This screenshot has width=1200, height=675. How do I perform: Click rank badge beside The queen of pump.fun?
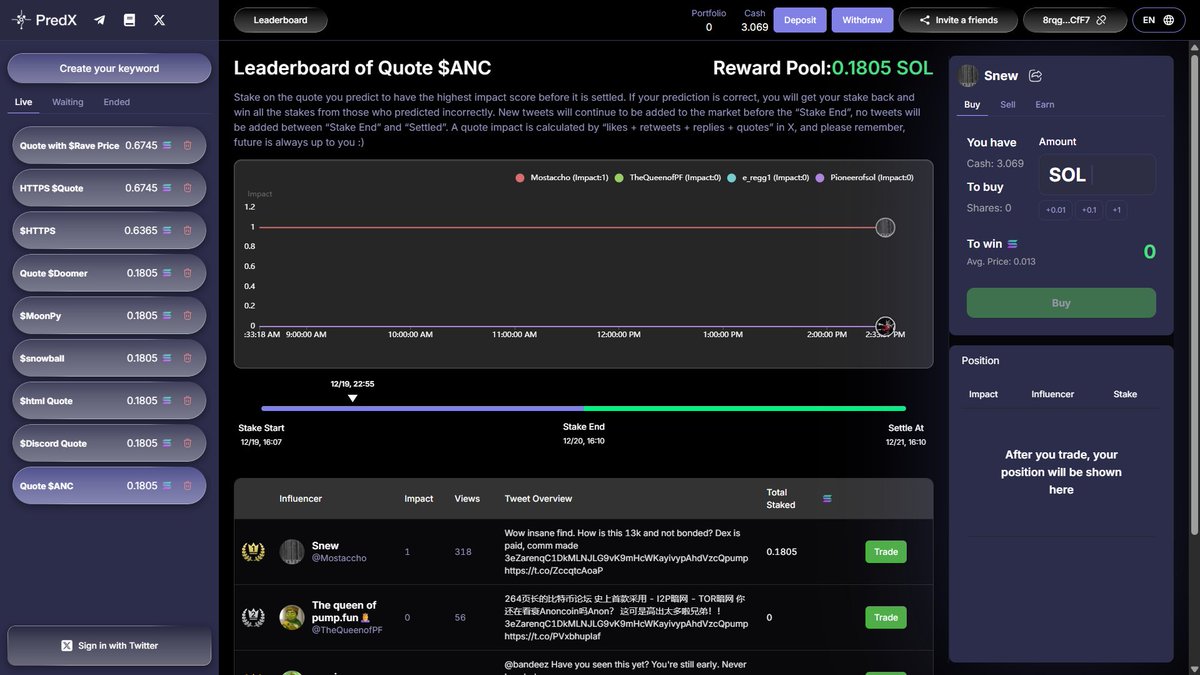[x=253, y=618]
